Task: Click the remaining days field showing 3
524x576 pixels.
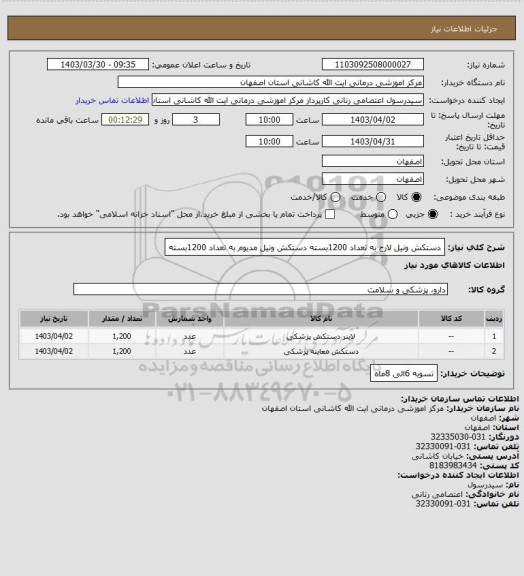Action: [196, 120]
